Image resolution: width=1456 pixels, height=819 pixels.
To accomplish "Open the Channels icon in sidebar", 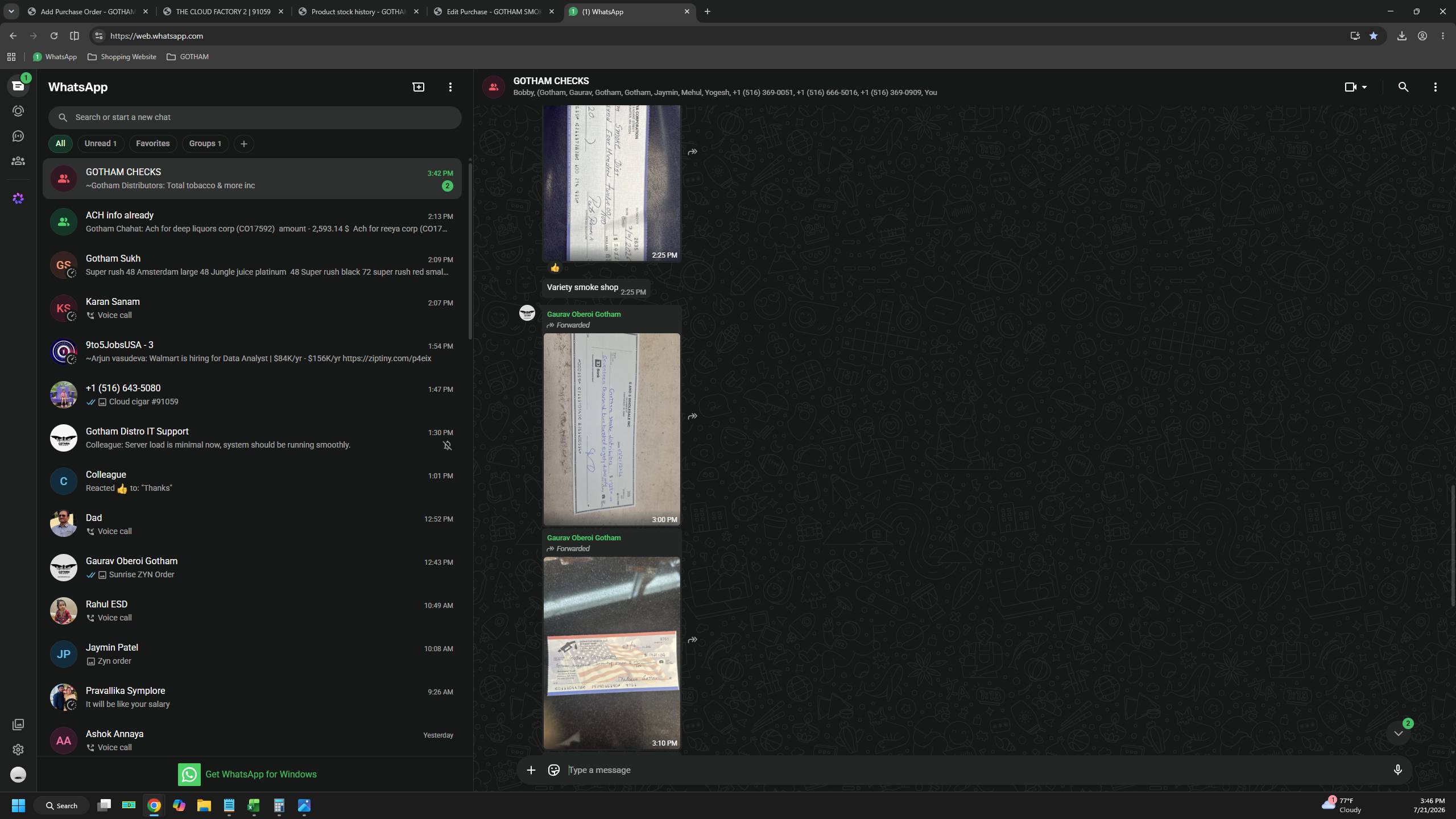I will point(18,136).
